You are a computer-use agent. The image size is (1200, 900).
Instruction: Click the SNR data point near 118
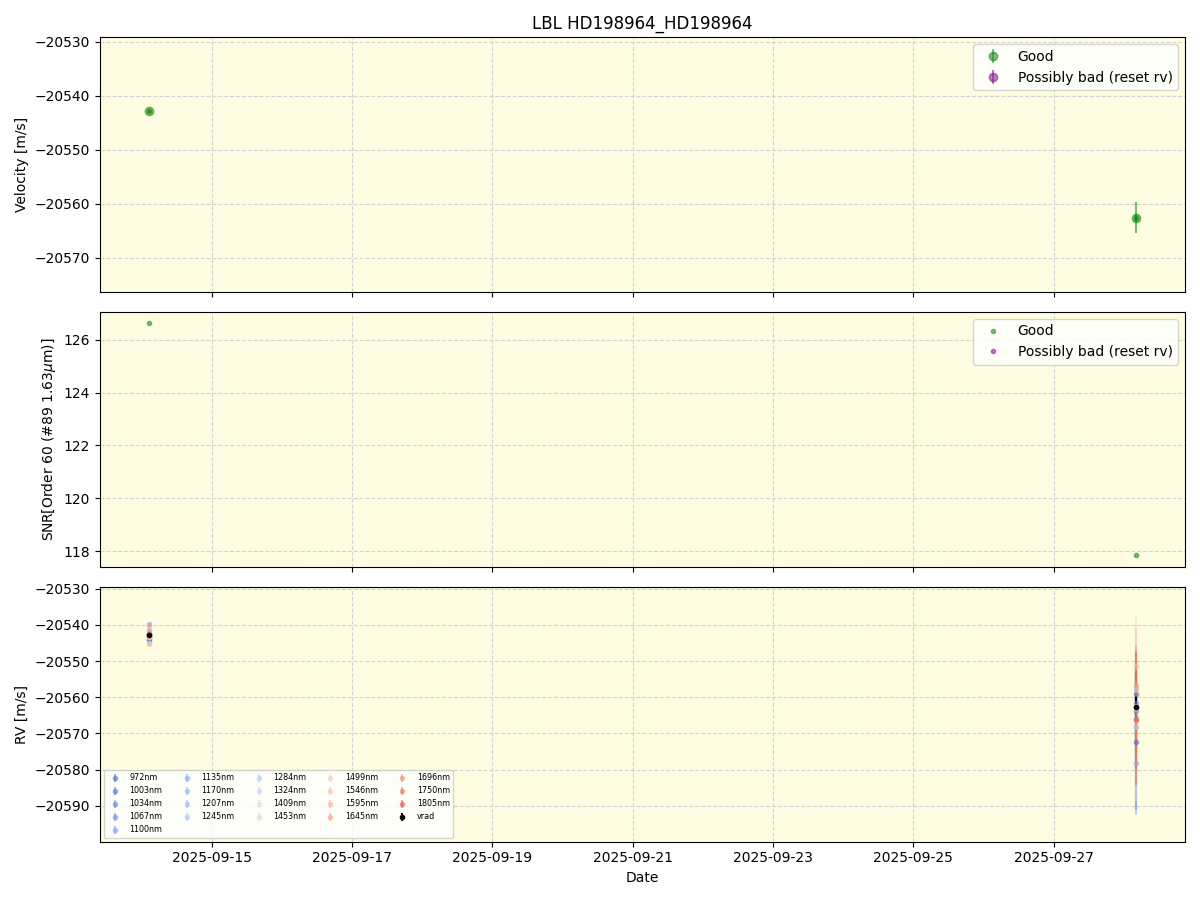pos(1136,555)
